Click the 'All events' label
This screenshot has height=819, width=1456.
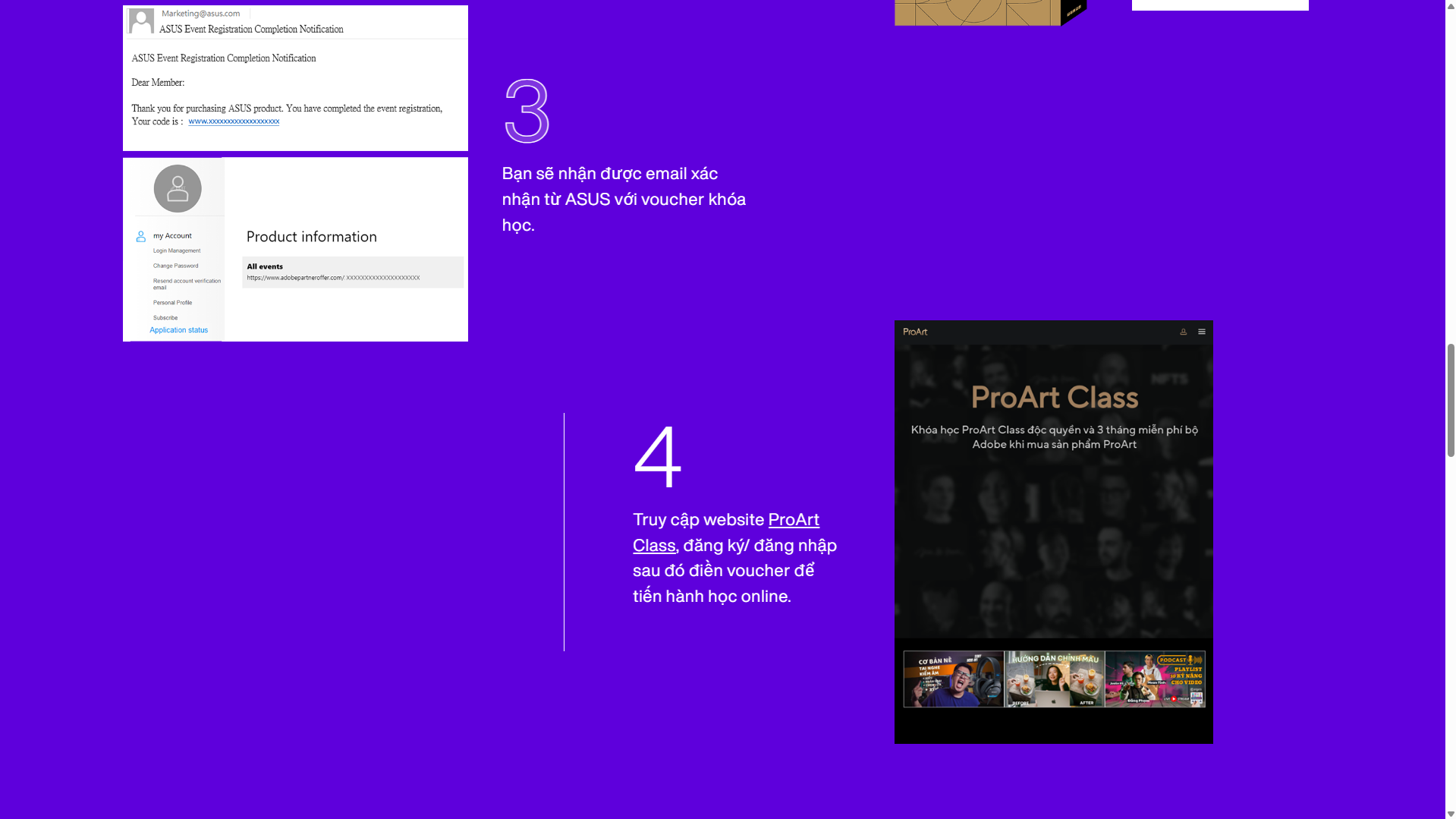265,266
